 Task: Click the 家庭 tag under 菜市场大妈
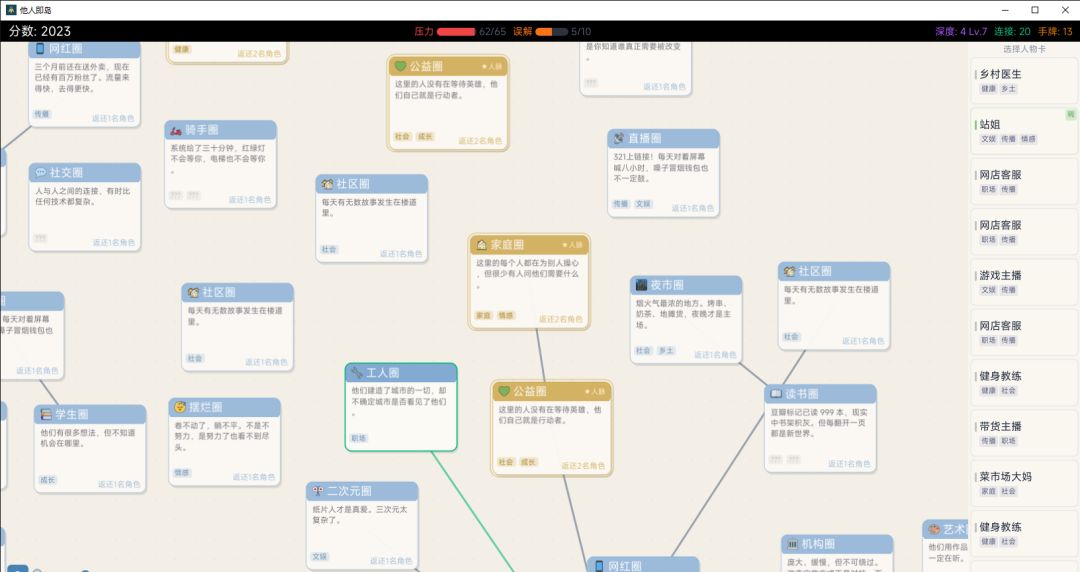[988, 491]
